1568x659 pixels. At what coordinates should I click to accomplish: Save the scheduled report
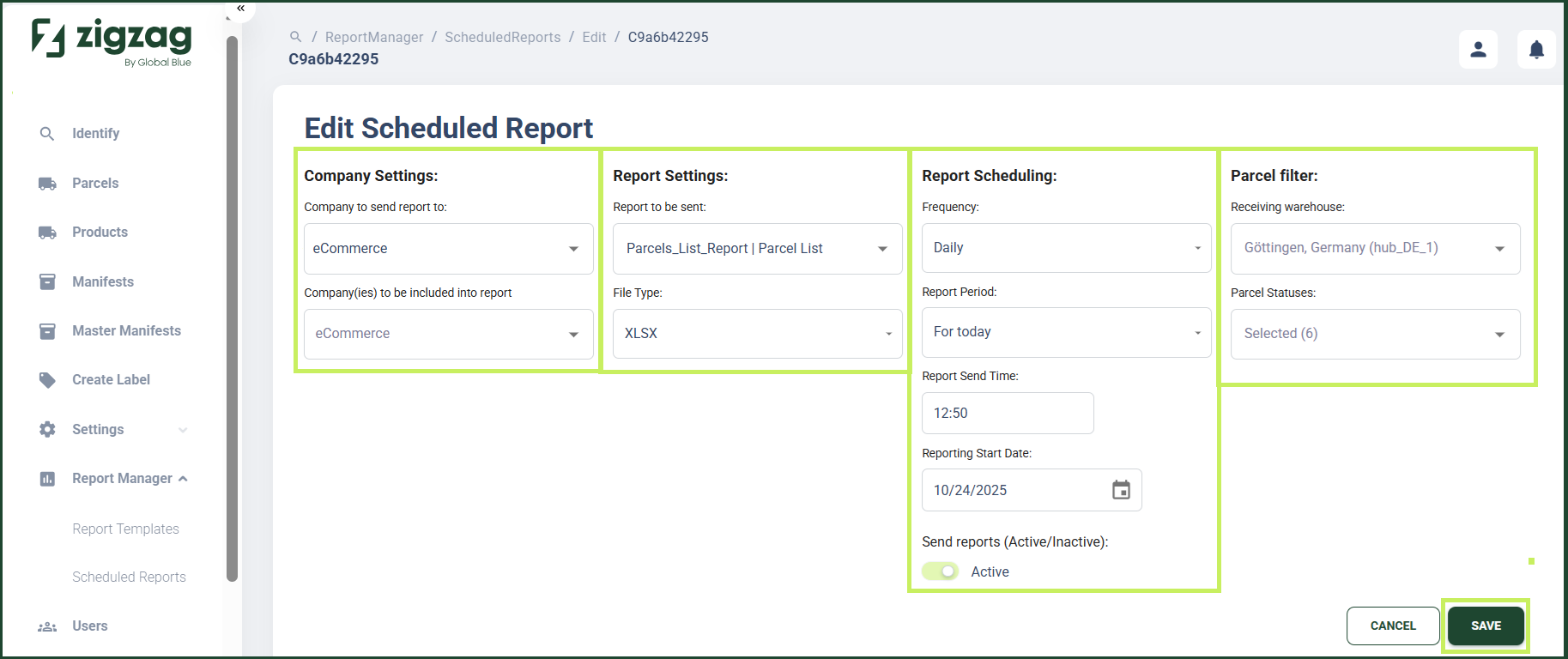point(1486,626)
